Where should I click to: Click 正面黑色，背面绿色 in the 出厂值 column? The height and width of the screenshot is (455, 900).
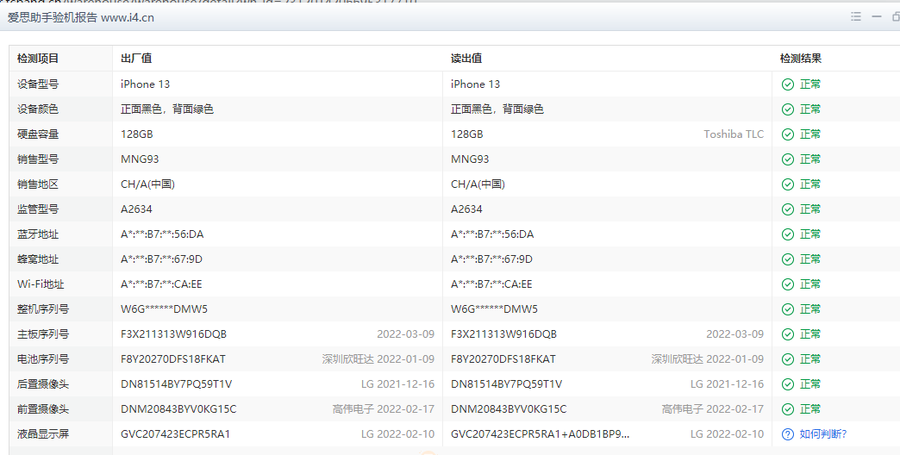[x=167, y=109]
